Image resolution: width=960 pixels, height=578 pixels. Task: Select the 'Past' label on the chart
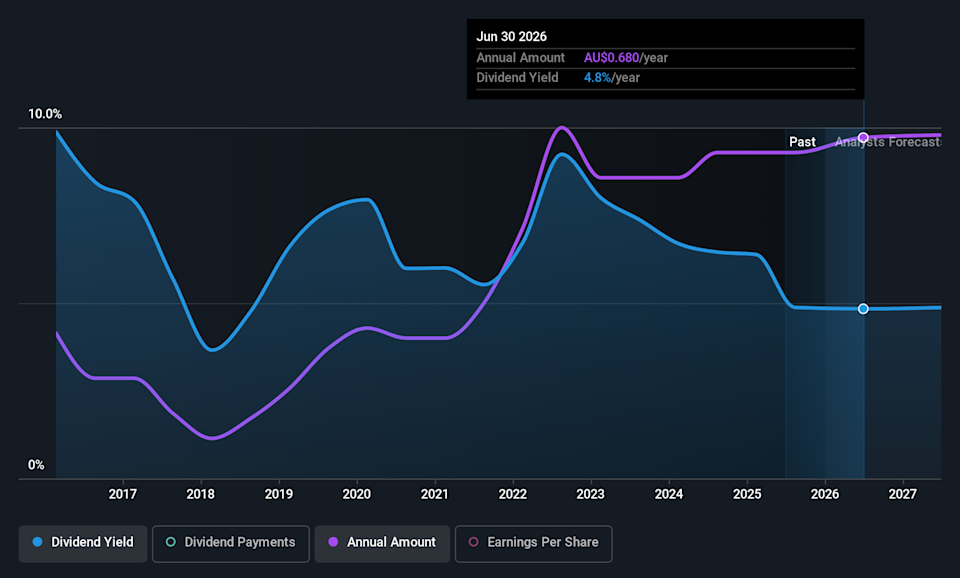(802, 142)
